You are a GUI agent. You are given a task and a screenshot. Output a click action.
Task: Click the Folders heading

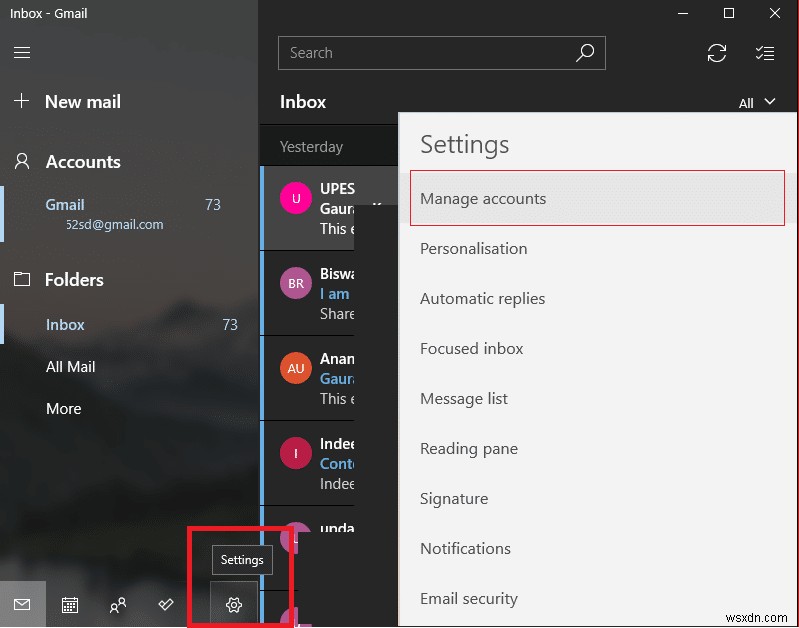(74, 279)
